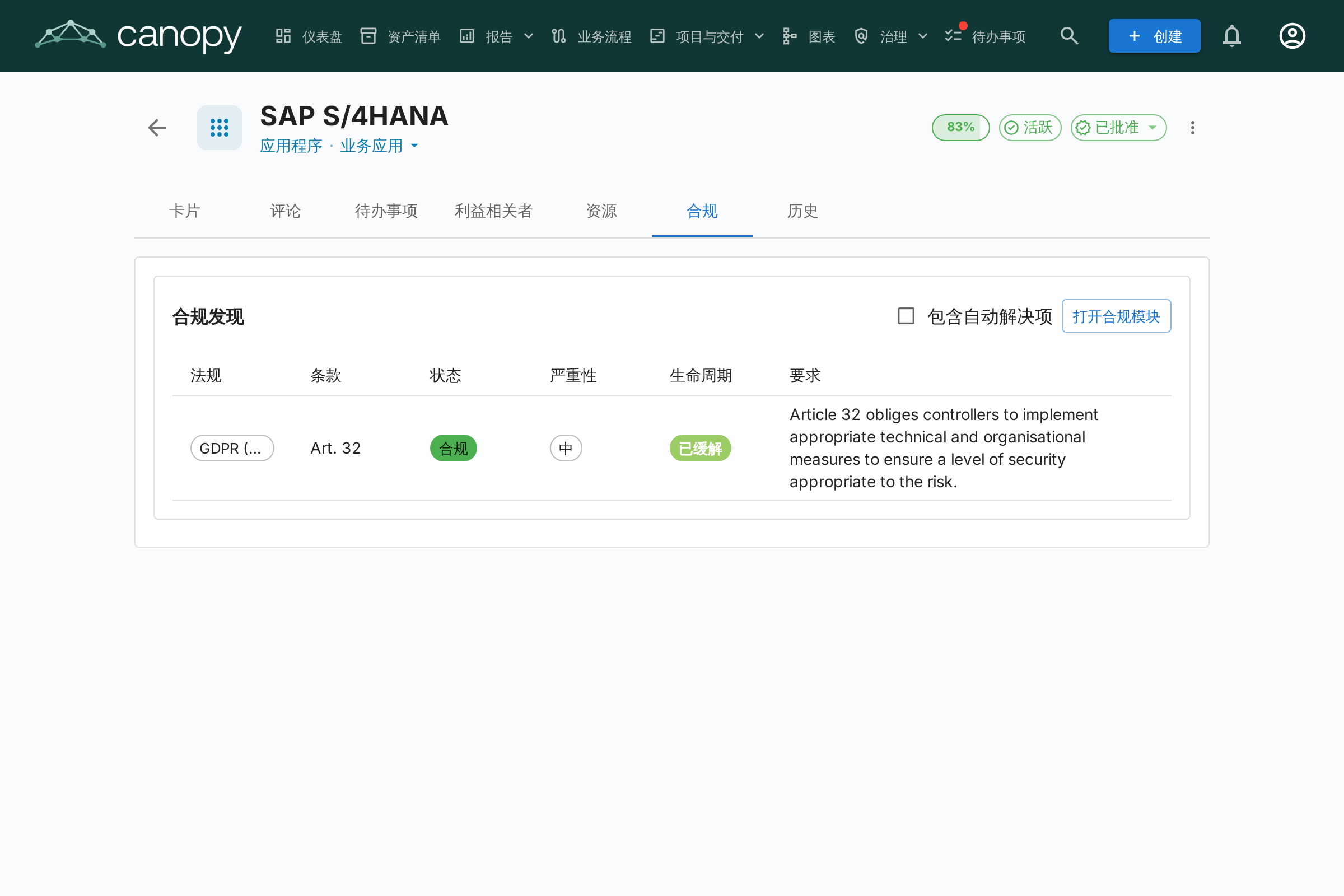Open 仪表盘 from the navbar
The image size is (1344, 896).
[309, 36]
